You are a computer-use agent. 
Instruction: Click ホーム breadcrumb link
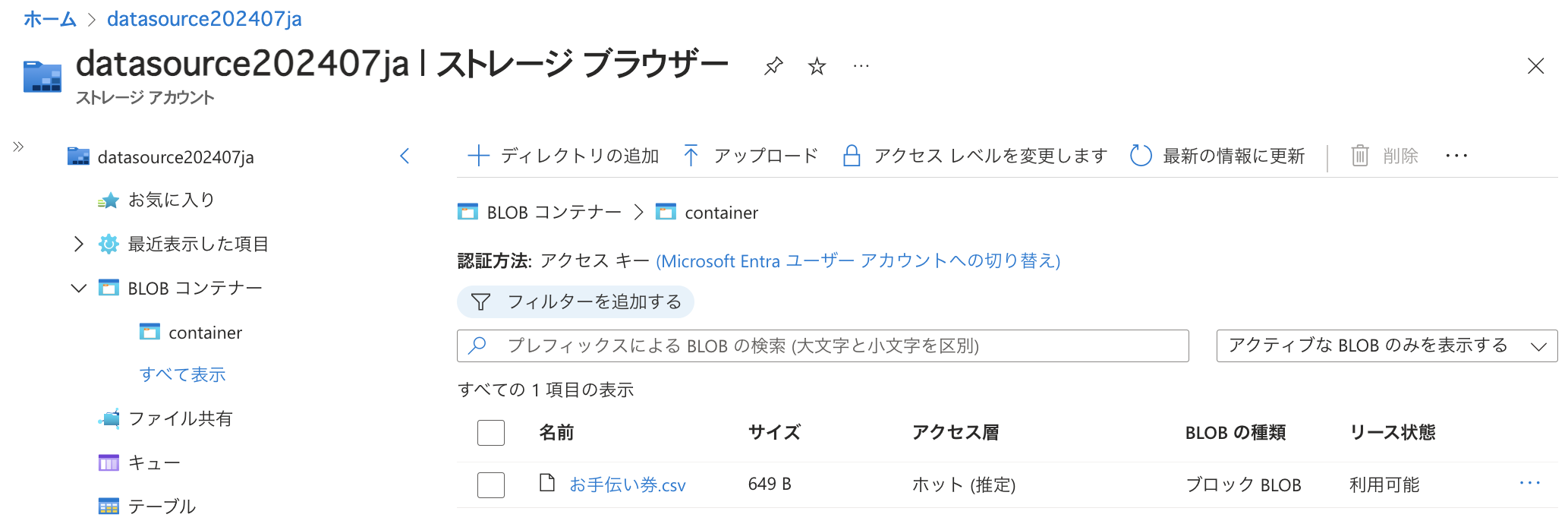pos(50,19)
